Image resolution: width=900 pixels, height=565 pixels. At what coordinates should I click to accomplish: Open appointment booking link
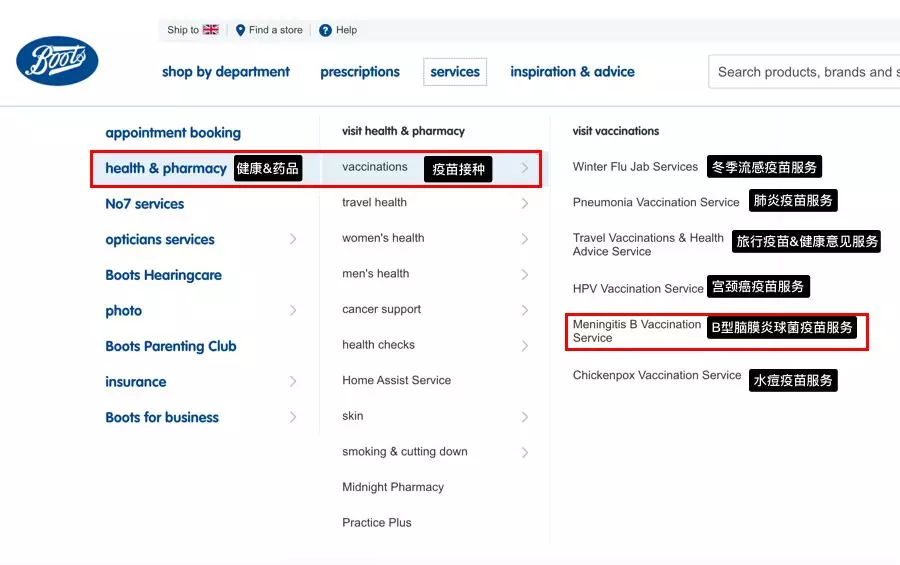(x=173, y=133)
